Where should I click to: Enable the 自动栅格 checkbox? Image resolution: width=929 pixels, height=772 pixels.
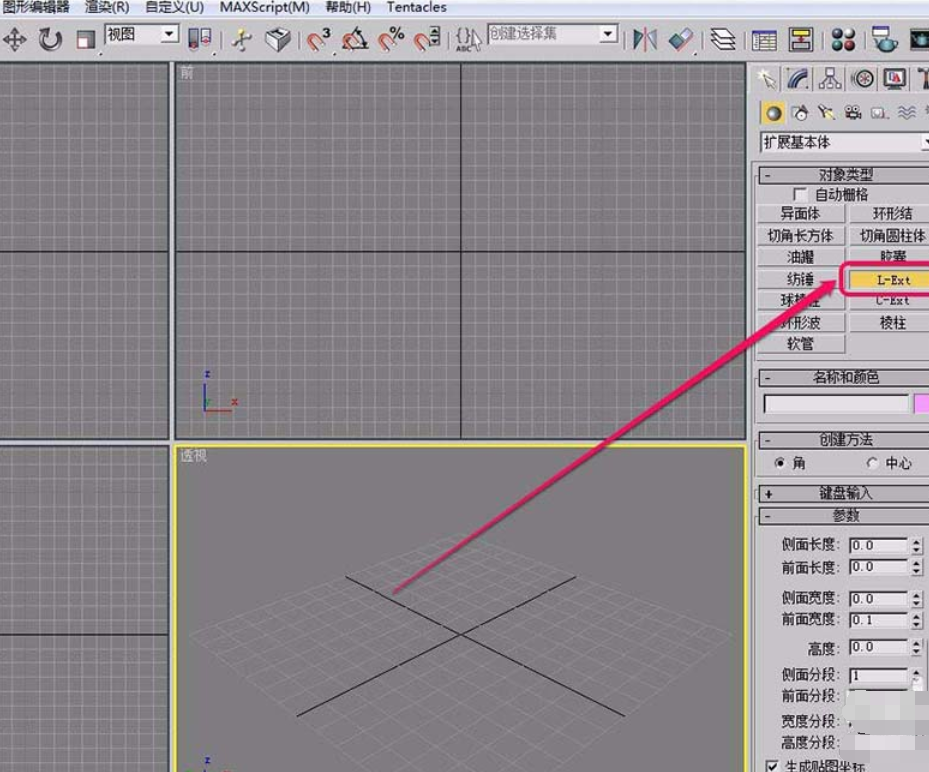800,194
